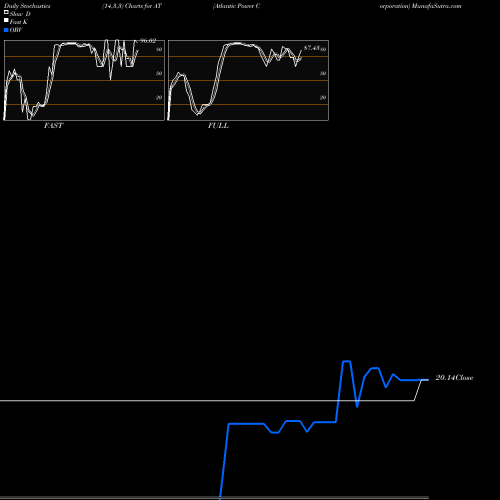Screen dimensions: 500x500
Task: Click the '(14,3,3) Charts for AT' text
Action: pyautogui.click(x=132, y=6)
